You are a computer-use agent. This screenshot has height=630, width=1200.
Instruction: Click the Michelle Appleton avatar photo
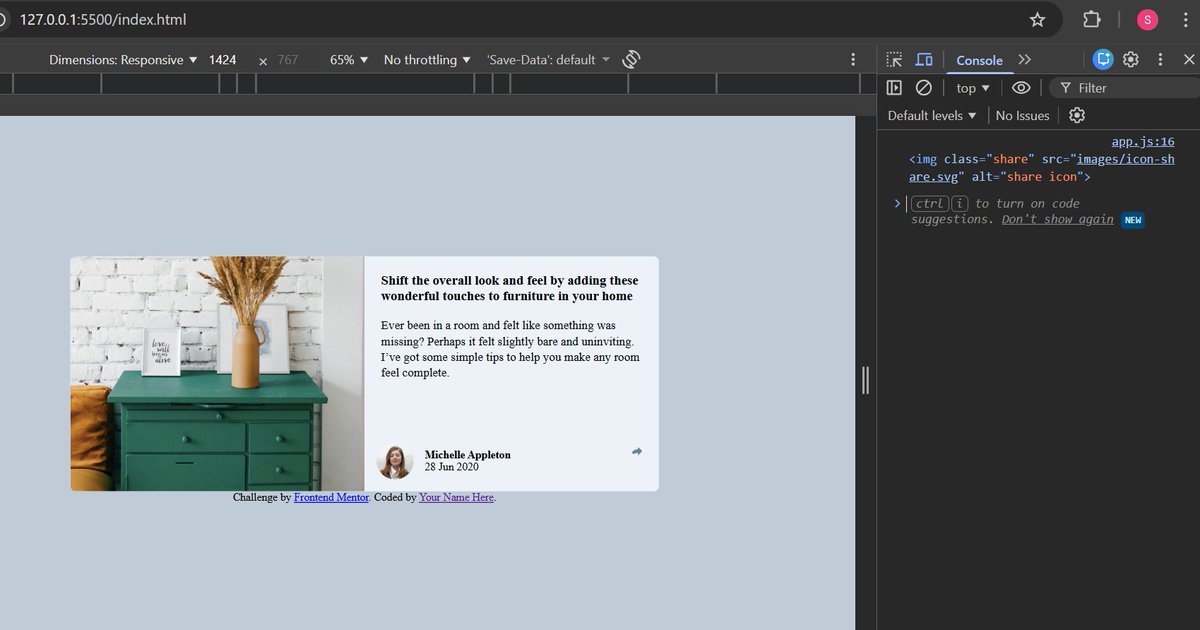click(395, 461)
